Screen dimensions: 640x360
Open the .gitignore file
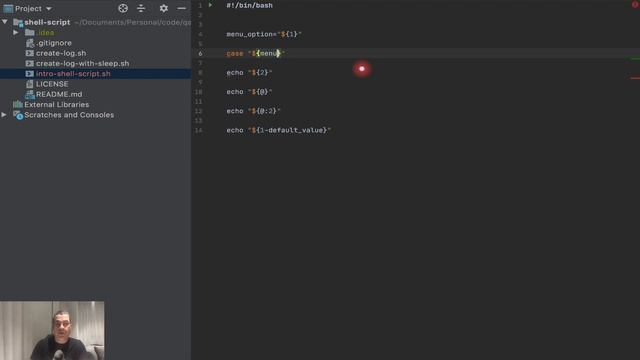click(x=53, y=43)
